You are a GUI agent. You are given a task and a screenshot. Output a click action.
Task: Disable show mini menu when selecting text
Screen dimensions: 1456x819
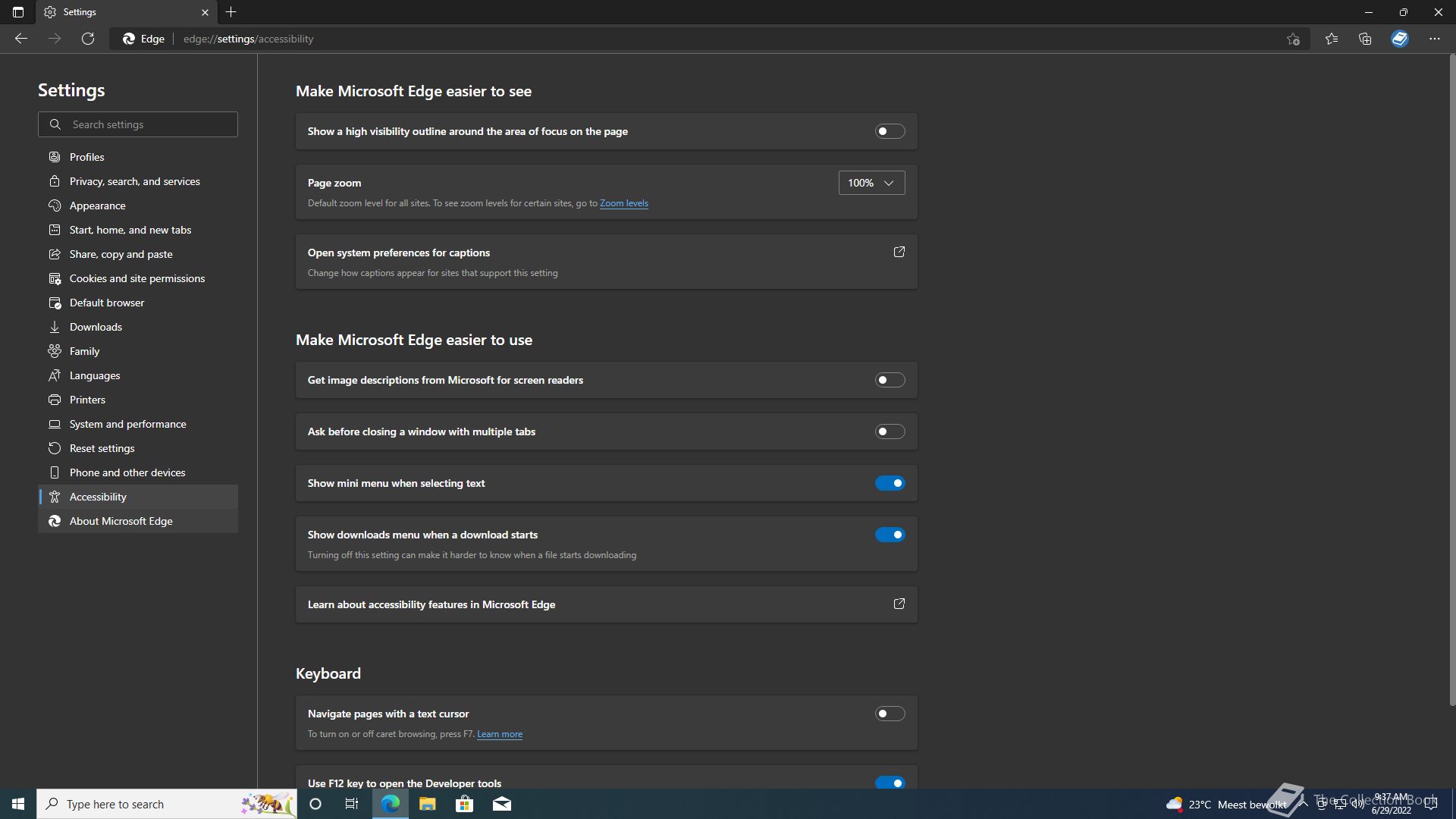[890, 483]
